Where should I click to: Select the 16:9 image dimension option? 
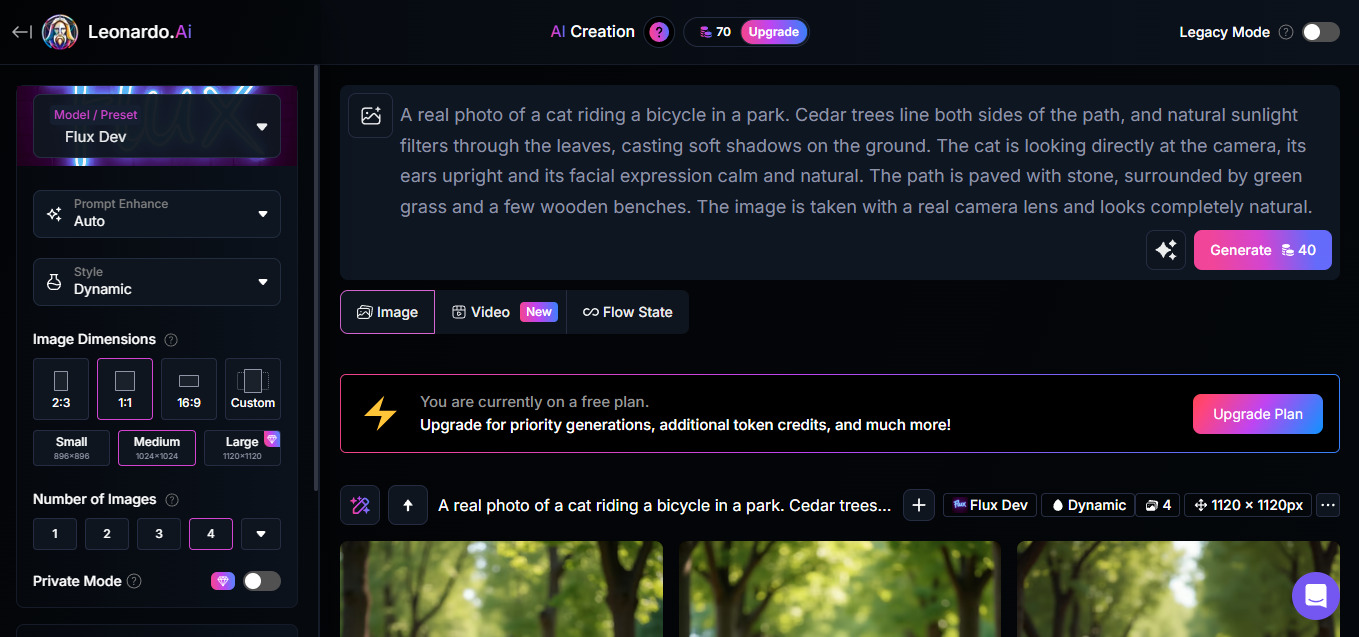click(x=189, y=389)
